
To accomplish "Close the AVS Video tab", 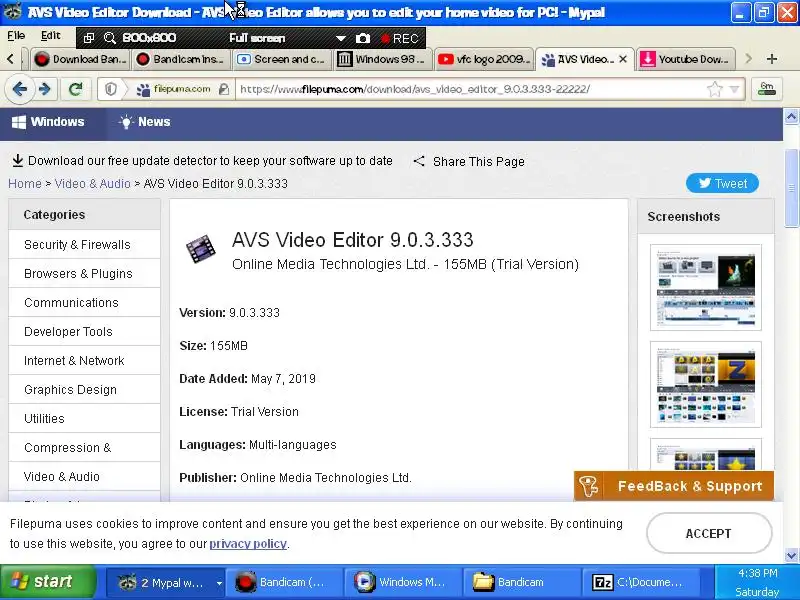I will [x=623, y=59].
